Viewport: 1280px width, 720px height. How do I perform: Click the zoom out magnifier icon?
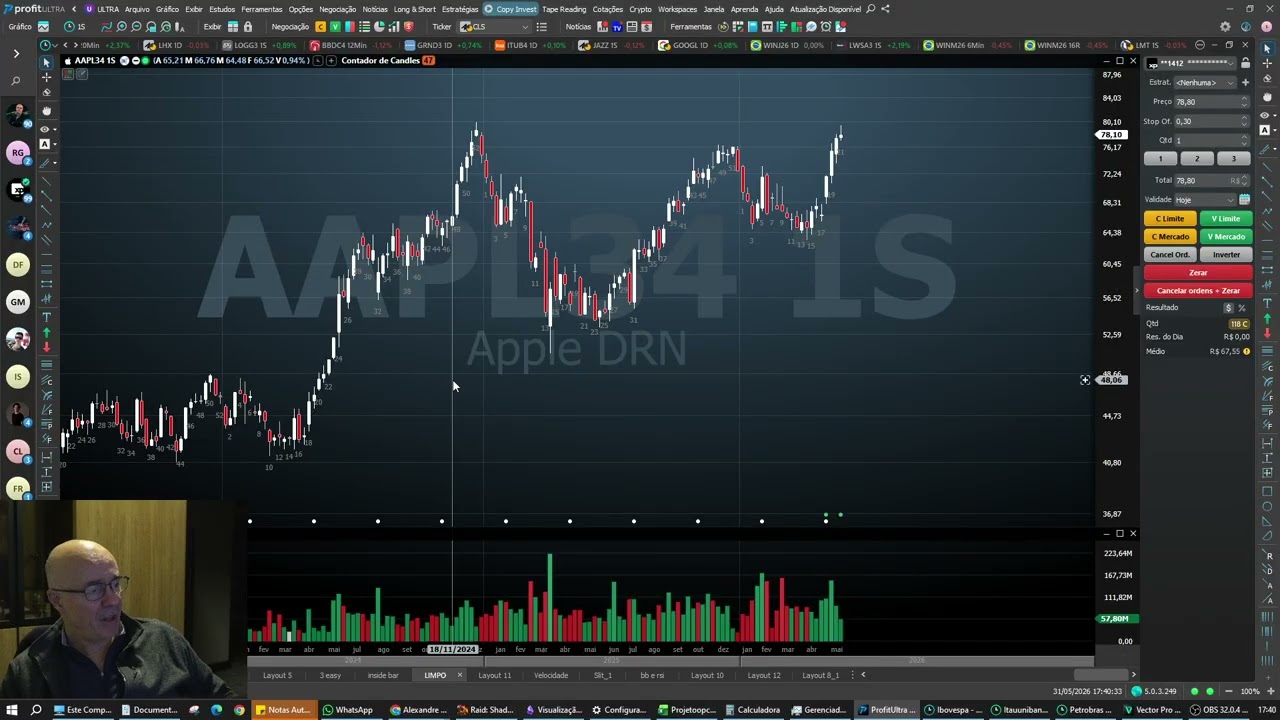(x=136, y=27)
